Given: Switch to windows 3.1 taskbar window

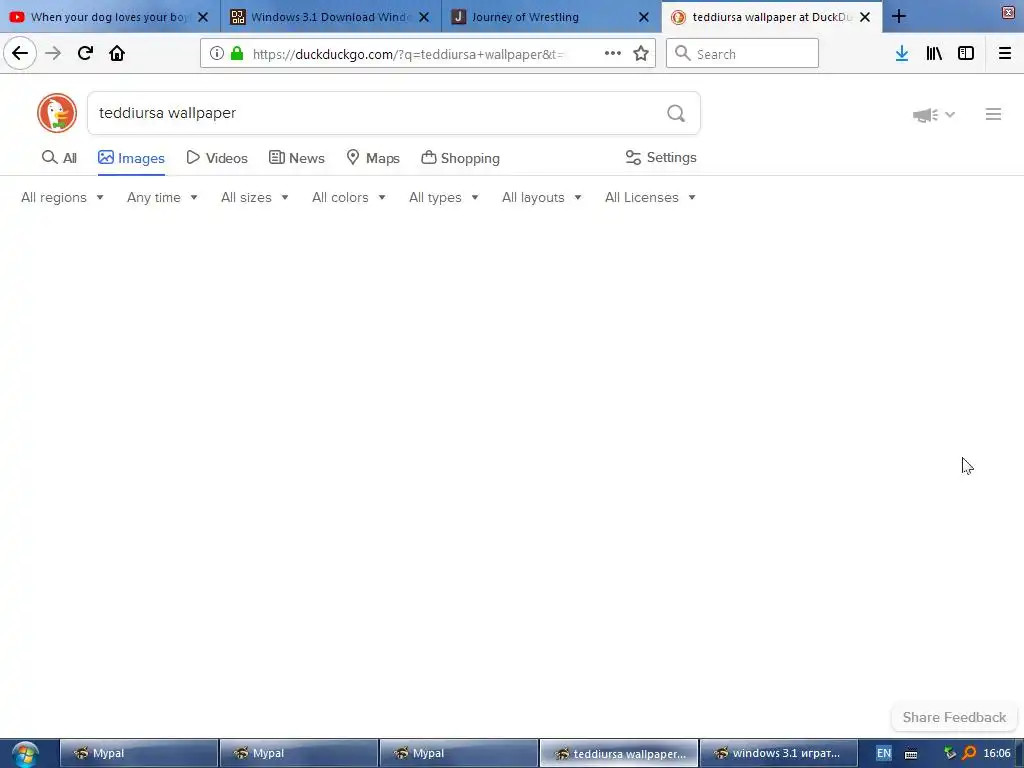Looking at the screenshot, I should [x=778, y=753].
